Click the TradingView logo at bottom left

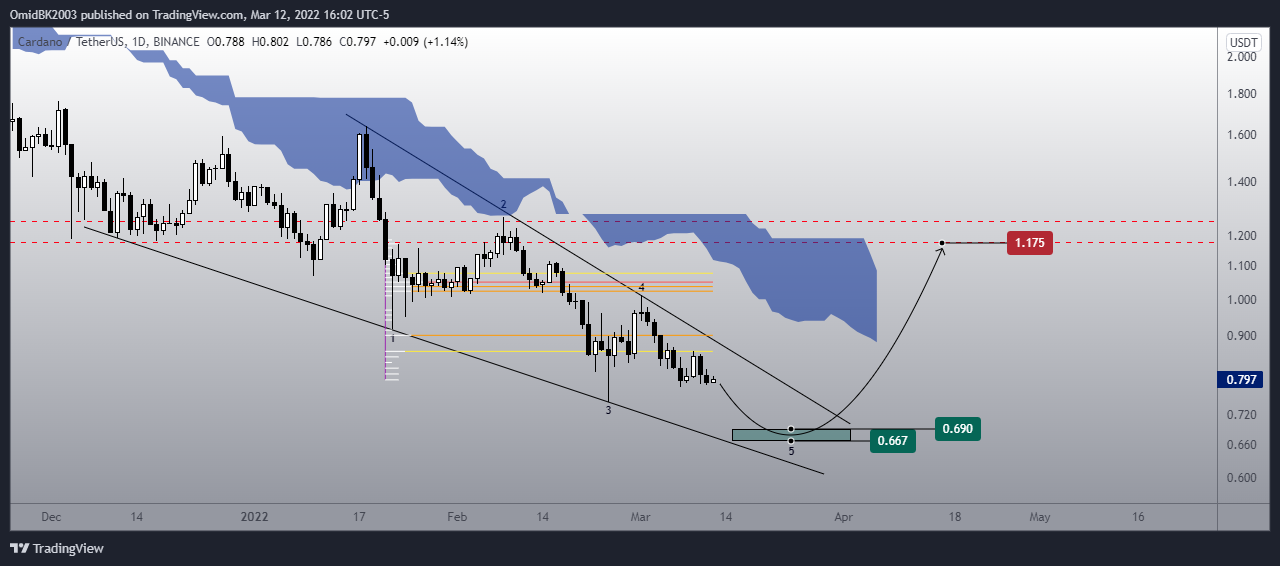(x=57, y=548)
